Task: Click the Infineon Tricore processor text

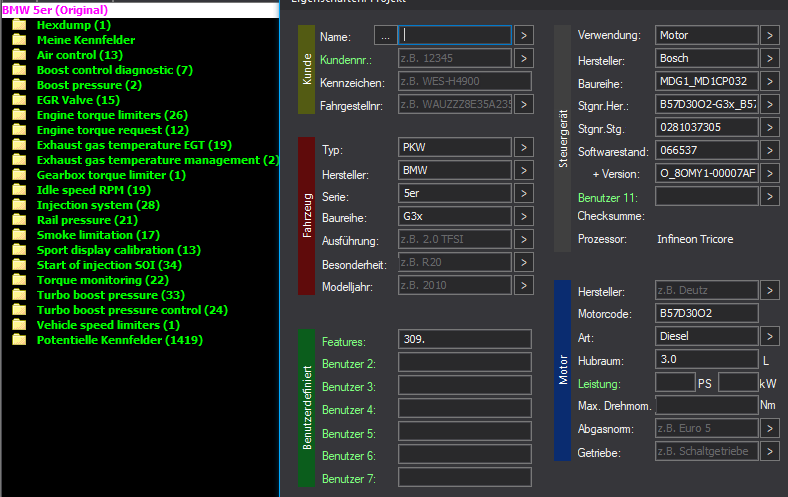Action: tap(695, 239)
